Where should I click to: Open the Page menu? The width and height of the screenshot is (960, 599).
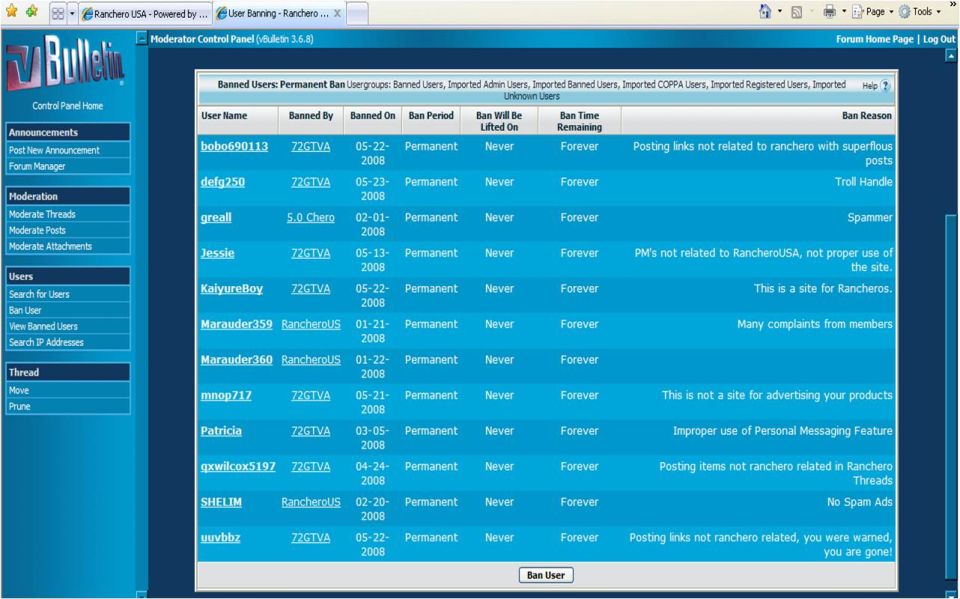tap(874, 12)
